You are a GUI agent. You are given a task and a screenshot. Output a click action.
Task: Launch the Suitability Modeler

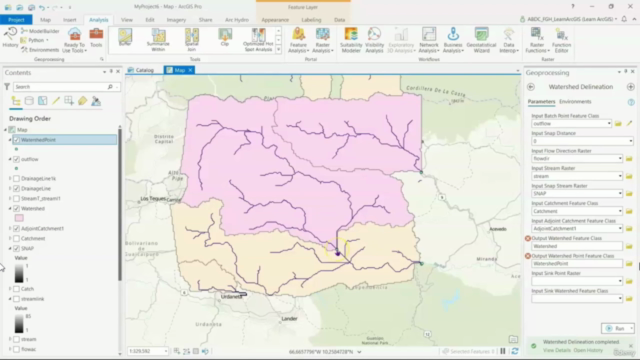click(351, 40)
